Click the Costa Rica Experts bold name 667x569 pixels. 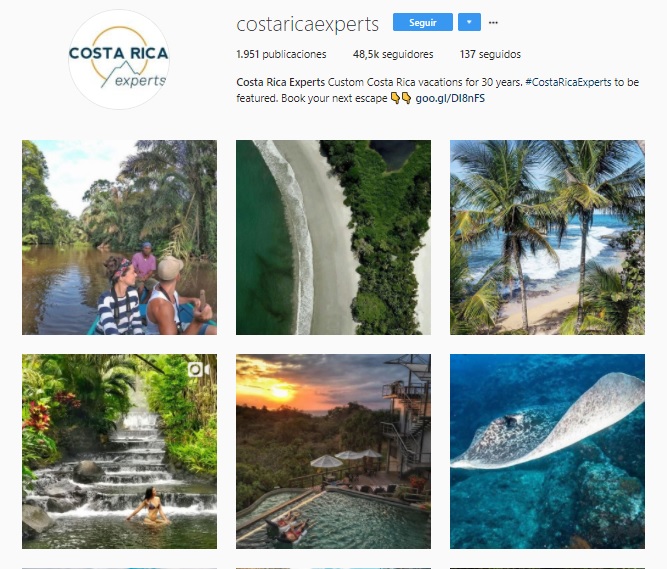(x=280, y=82)
